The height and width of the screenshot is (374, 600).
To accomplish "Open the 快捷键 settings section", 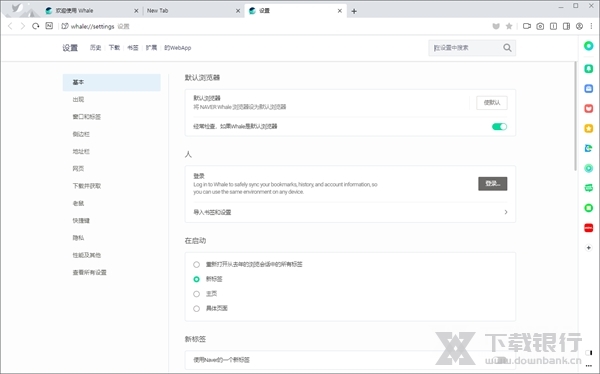I will pos(81,220).
